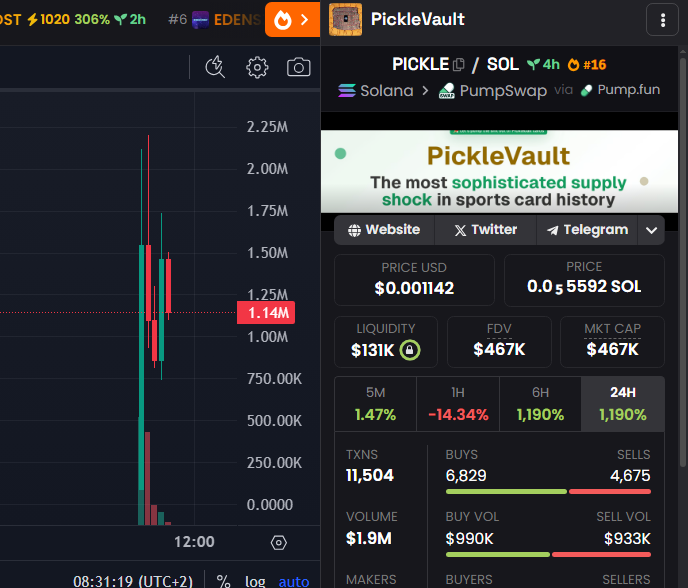Click the right panel vertical scrollbar
Screen dimensions: 688x588
tap(683, 263)
